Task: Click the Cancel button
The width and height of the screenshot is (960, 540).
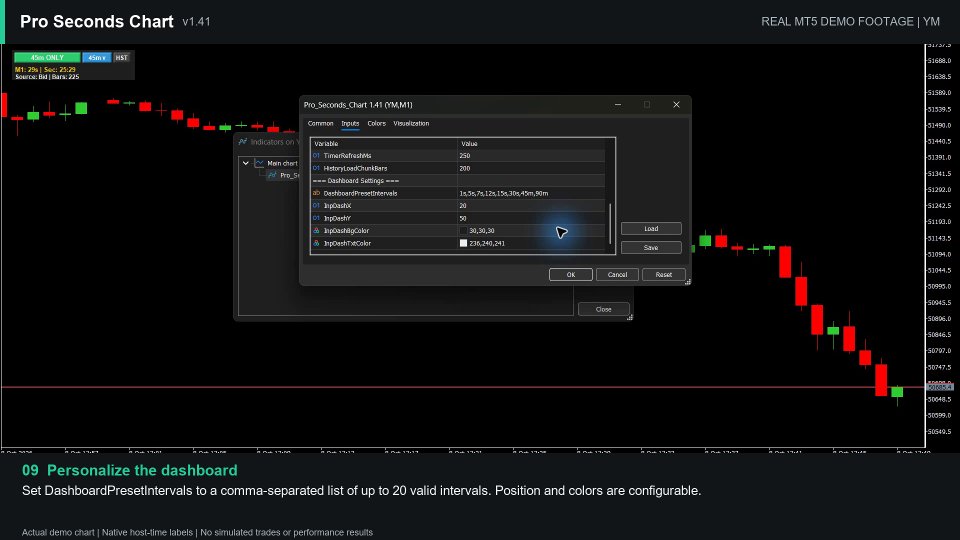Action: (x=617, y=275)
